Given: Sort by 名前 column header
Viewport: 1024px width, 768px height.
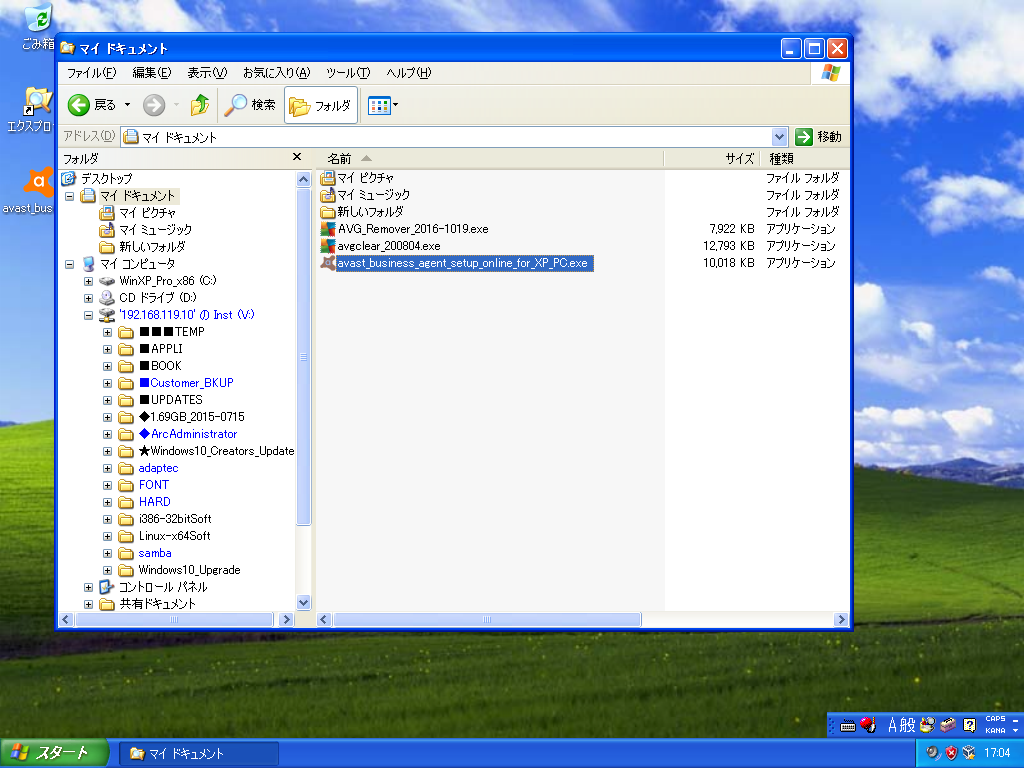Looking at the screenshot, I should coord(490,159).
